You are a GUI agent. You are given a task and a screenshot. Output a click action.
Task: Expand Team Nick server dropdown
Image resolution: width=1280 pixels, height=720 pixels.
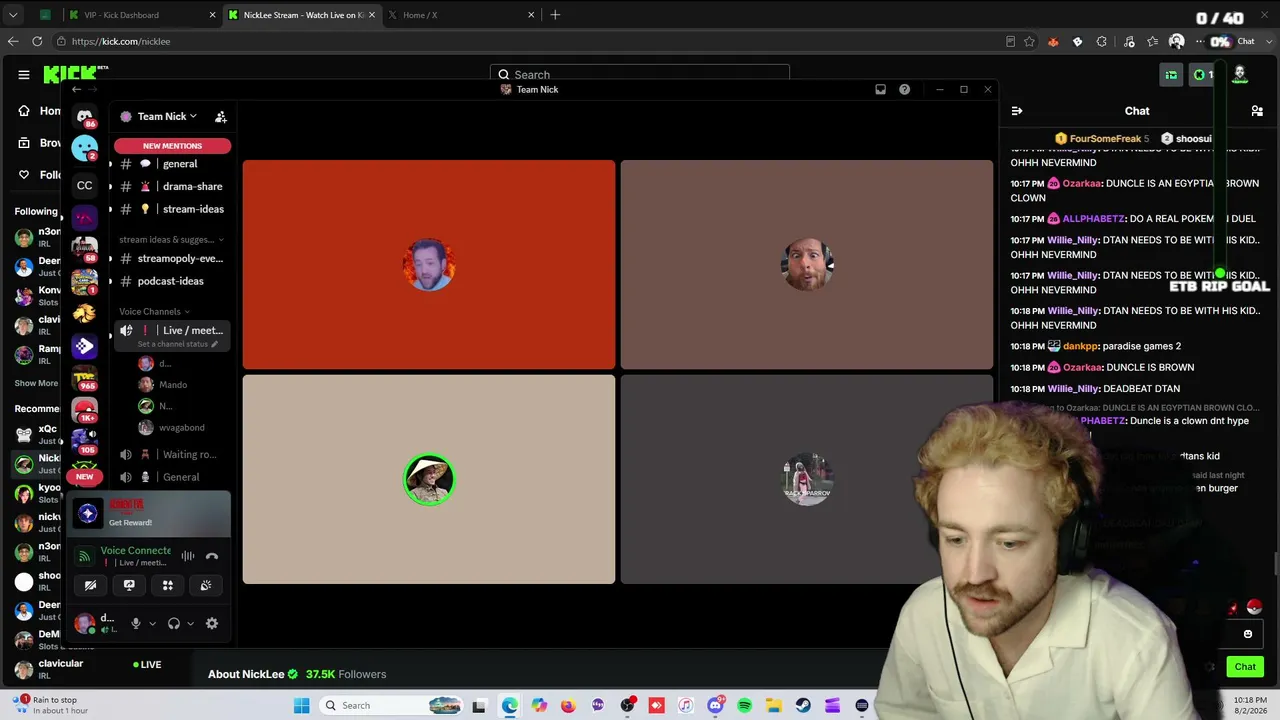[193, 117]
